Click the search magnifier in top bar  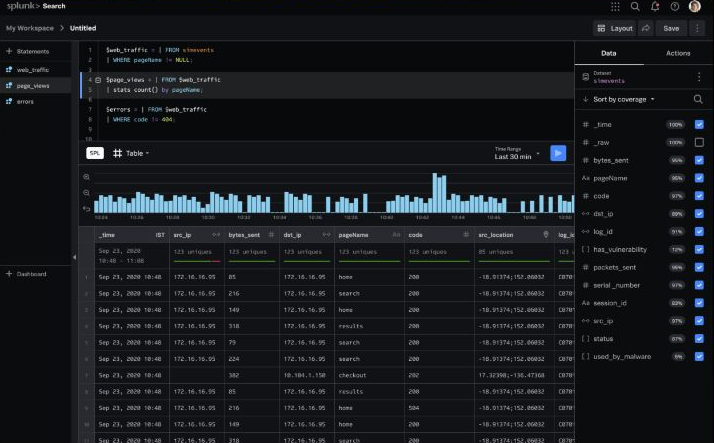point(635,6)
